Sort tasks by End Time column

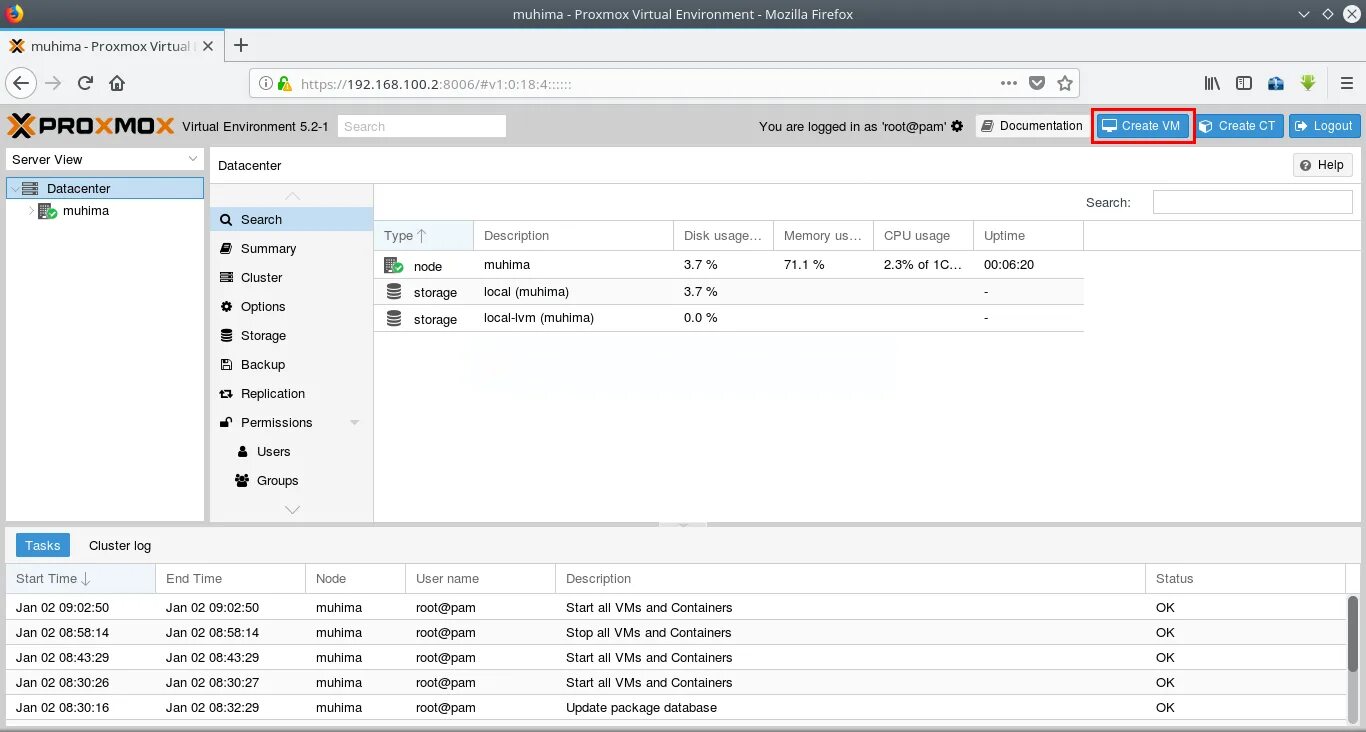tap(231, 578)
